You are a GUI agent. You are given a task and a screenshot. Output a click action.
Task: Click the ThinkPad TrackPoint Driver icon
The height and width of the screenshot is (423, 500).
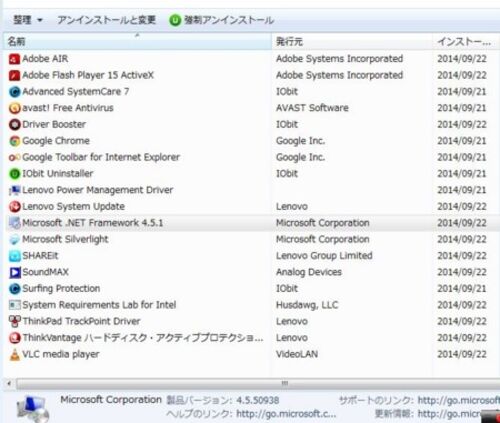pyautogui.click(x=14, y=321)
